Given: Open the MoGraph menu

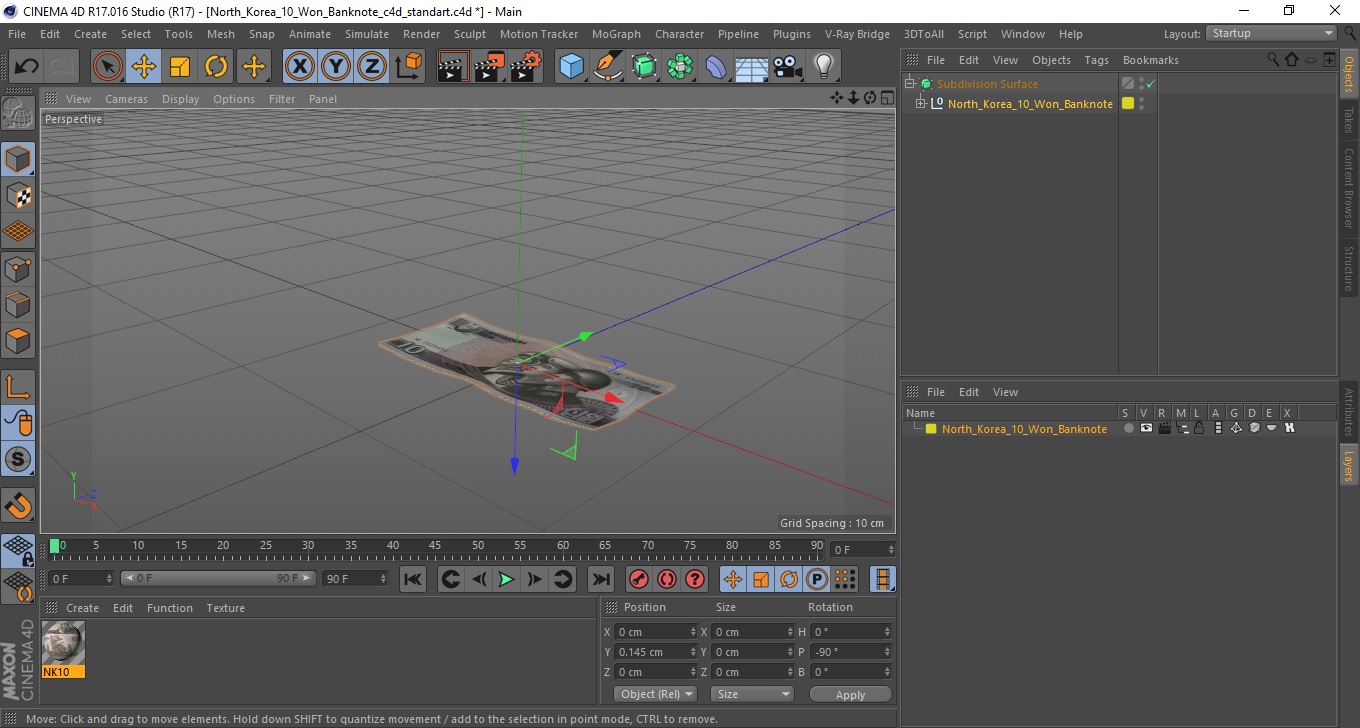Looking at the screenshot, I should coord(616,34).
